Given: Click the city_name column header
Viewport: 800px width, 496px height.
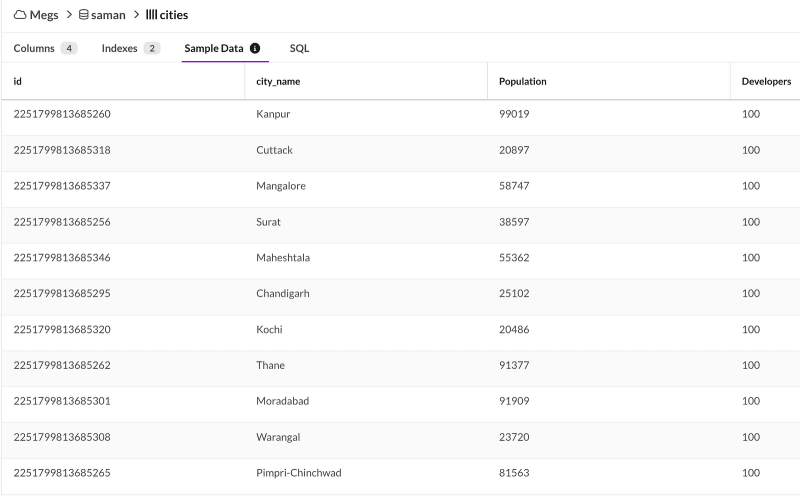Looking at the screenshot, I should click(x=278, y=82).
